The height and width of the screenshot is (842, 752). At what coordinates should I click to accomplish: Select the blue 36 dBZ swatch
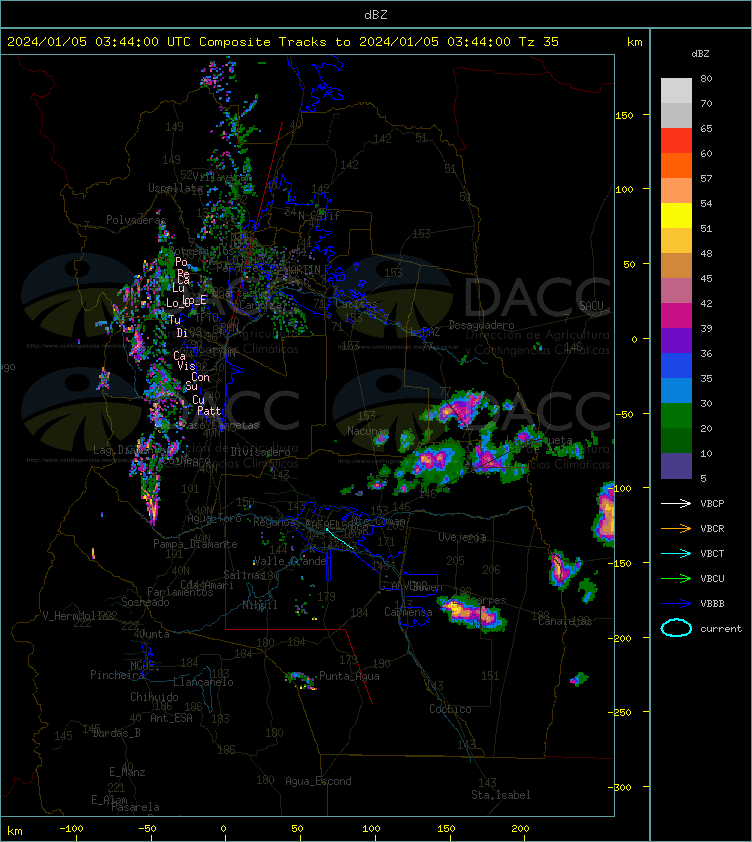point(676,365)
